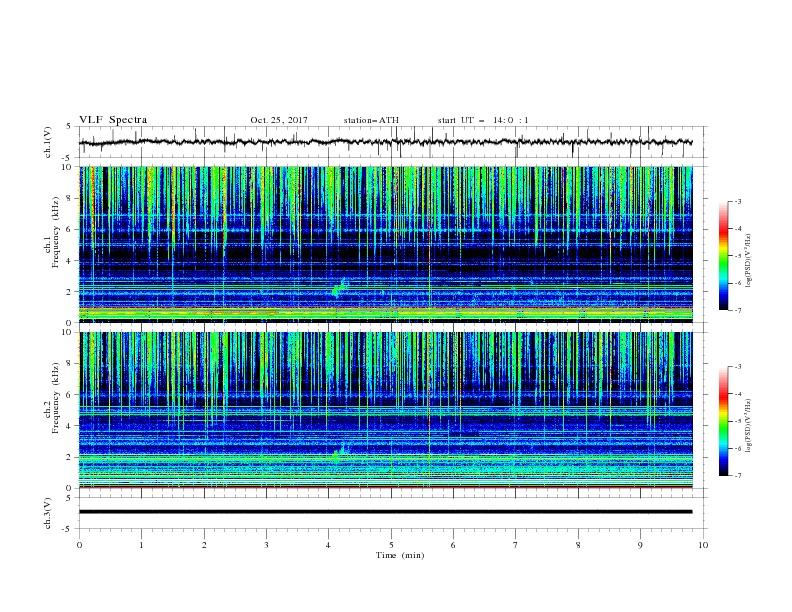The image size is (792, 612).
Task: Click the ch.2 color scale bar
Action: tap(723, 421)
